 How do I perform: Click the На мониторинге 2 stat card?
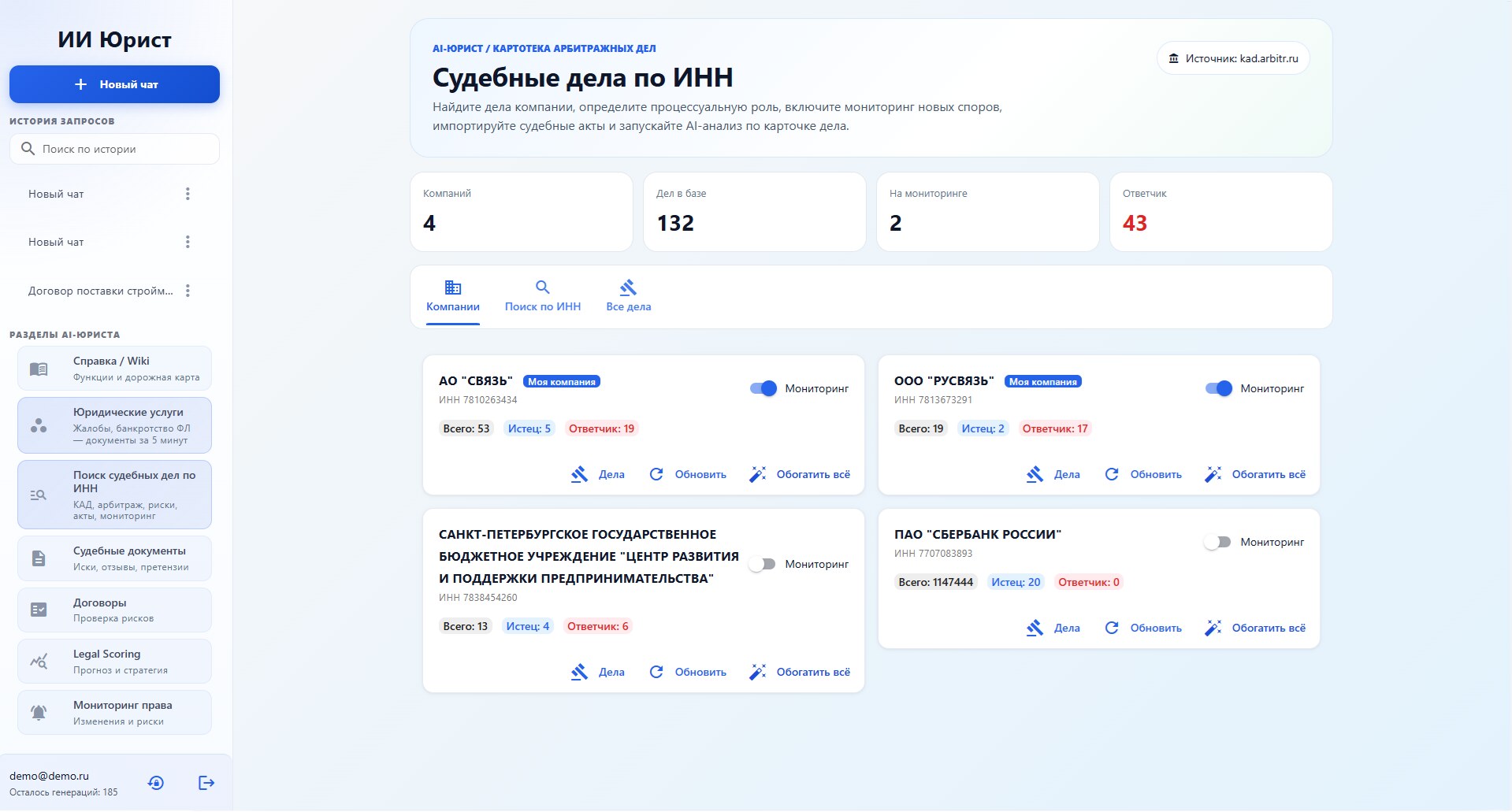coord(987,212)
